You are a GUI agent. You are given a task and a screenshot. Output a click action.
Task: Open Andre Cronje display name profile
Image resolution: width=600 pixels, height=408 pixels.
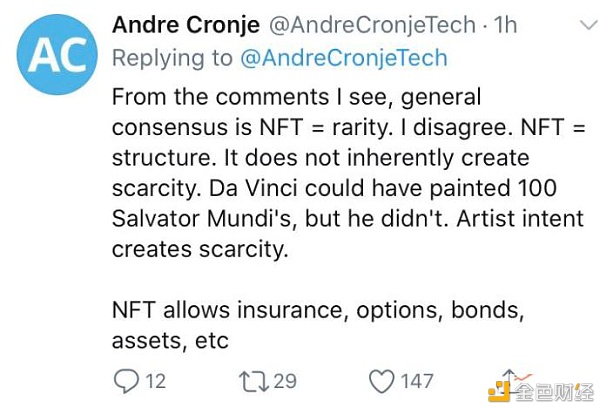(186, 25)
